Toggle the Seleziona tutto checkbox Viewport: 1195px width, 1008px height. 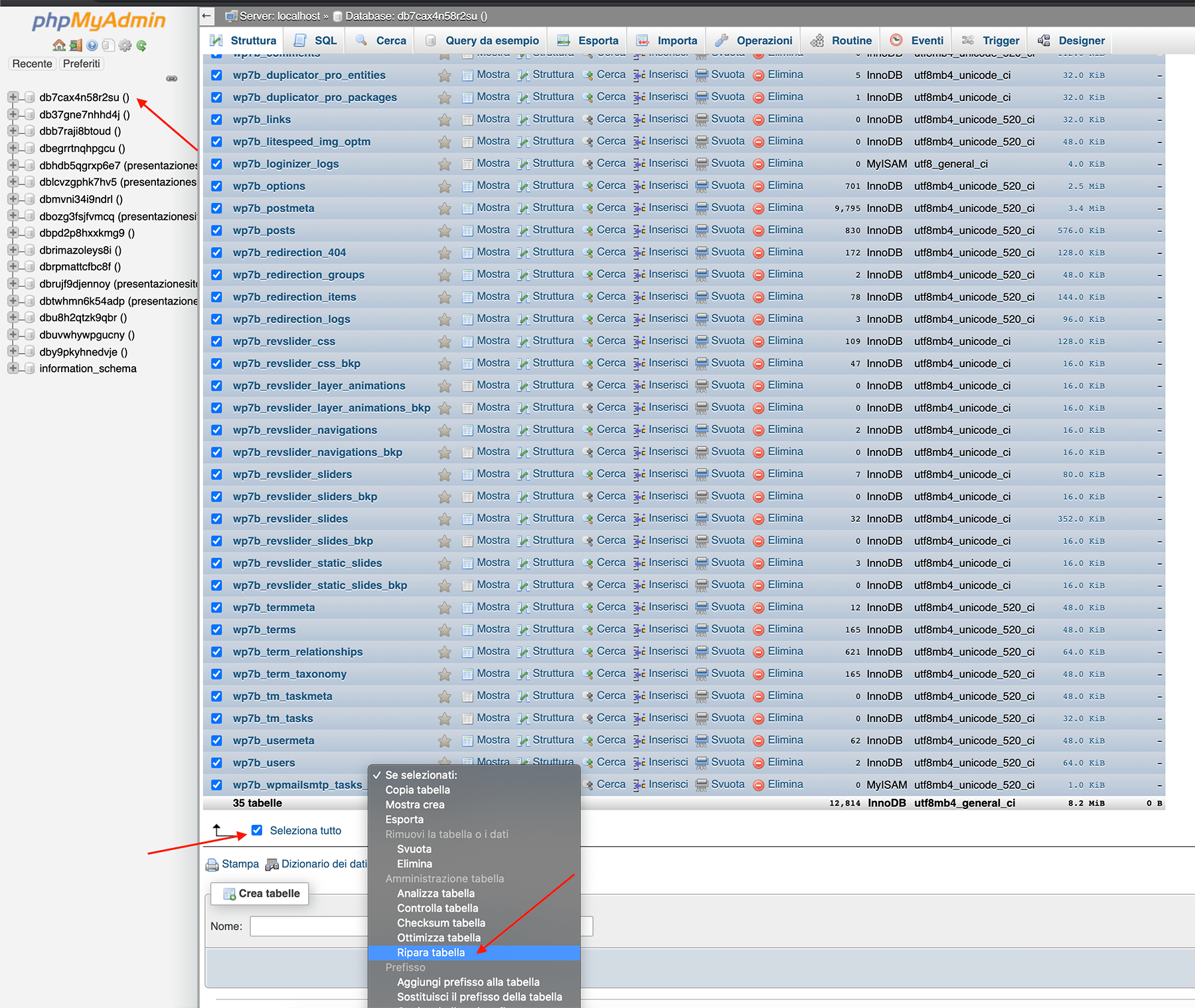point(257,830)
